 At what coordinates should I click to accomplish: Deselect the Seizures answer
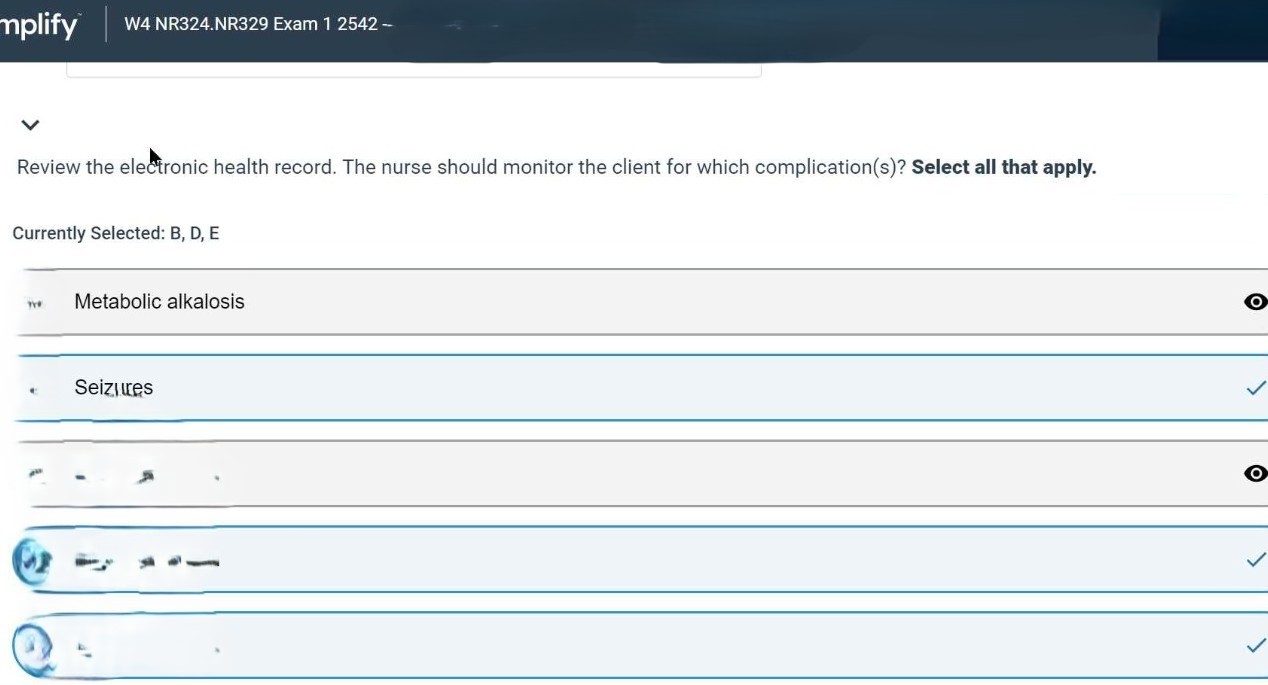point(113,388)
